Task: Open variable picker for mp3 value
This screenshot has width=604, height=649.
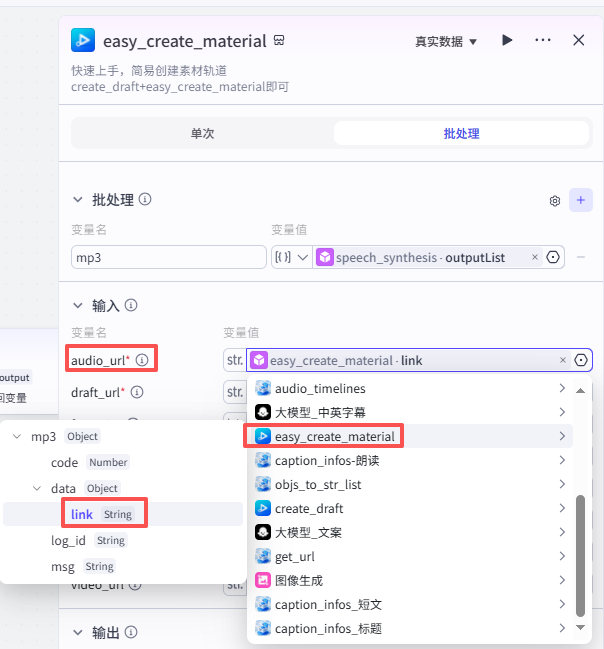Action: click(553, 257)
